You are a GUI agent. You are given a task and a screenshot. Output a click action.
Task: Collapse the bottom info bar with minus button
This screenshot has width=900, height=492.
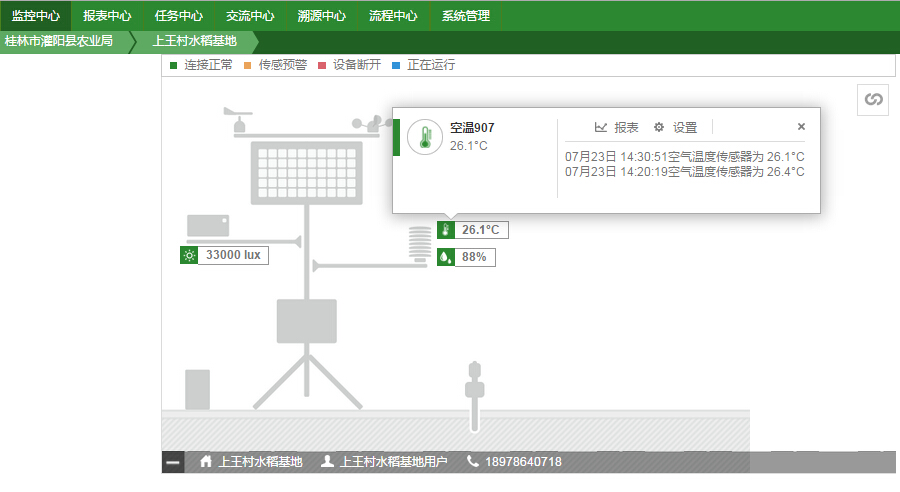[x=173, y=462]
